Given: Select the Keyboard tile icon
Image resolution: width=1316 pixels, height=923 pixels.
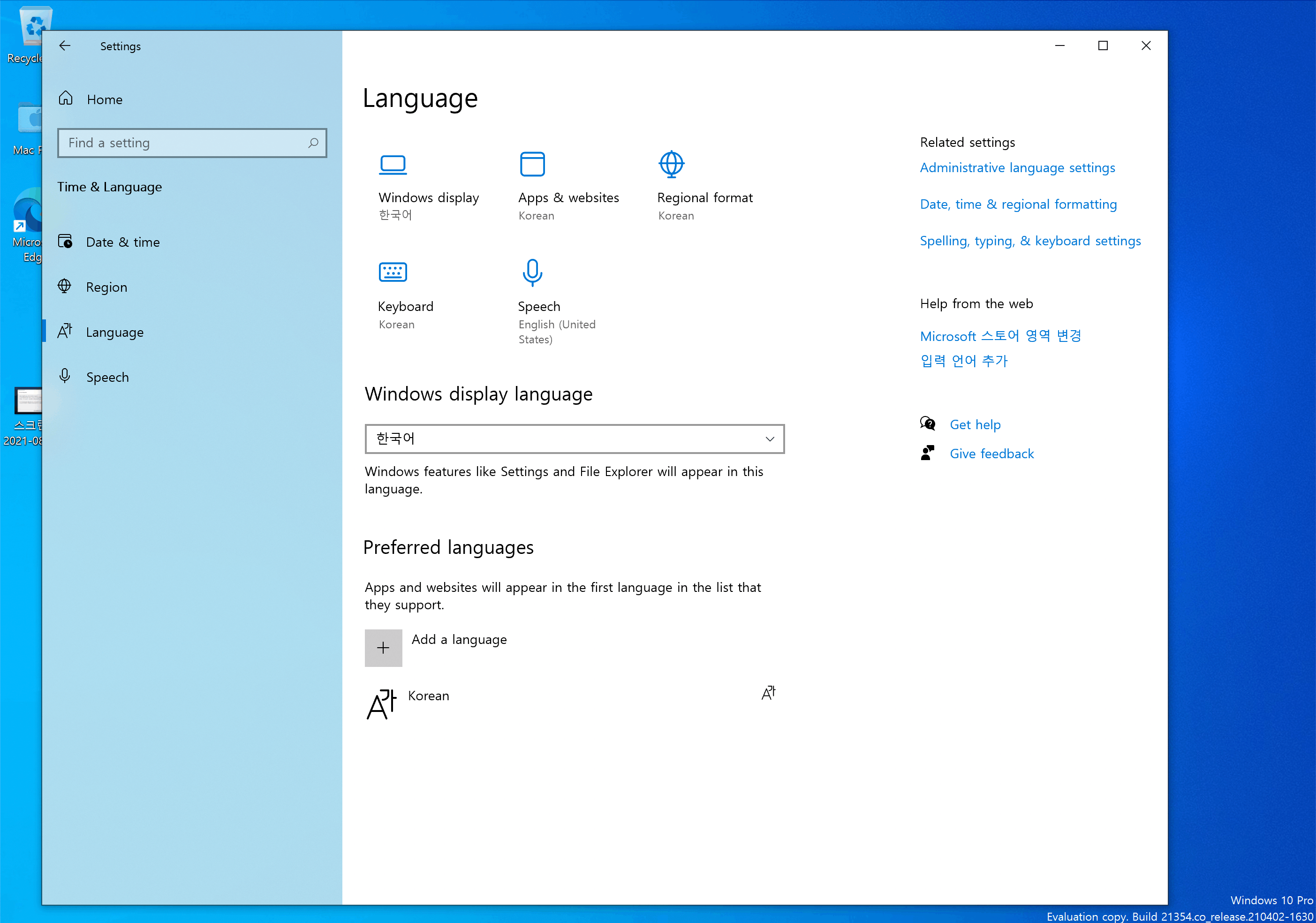Looking at the screenshot, I should (x=393, y=272).
